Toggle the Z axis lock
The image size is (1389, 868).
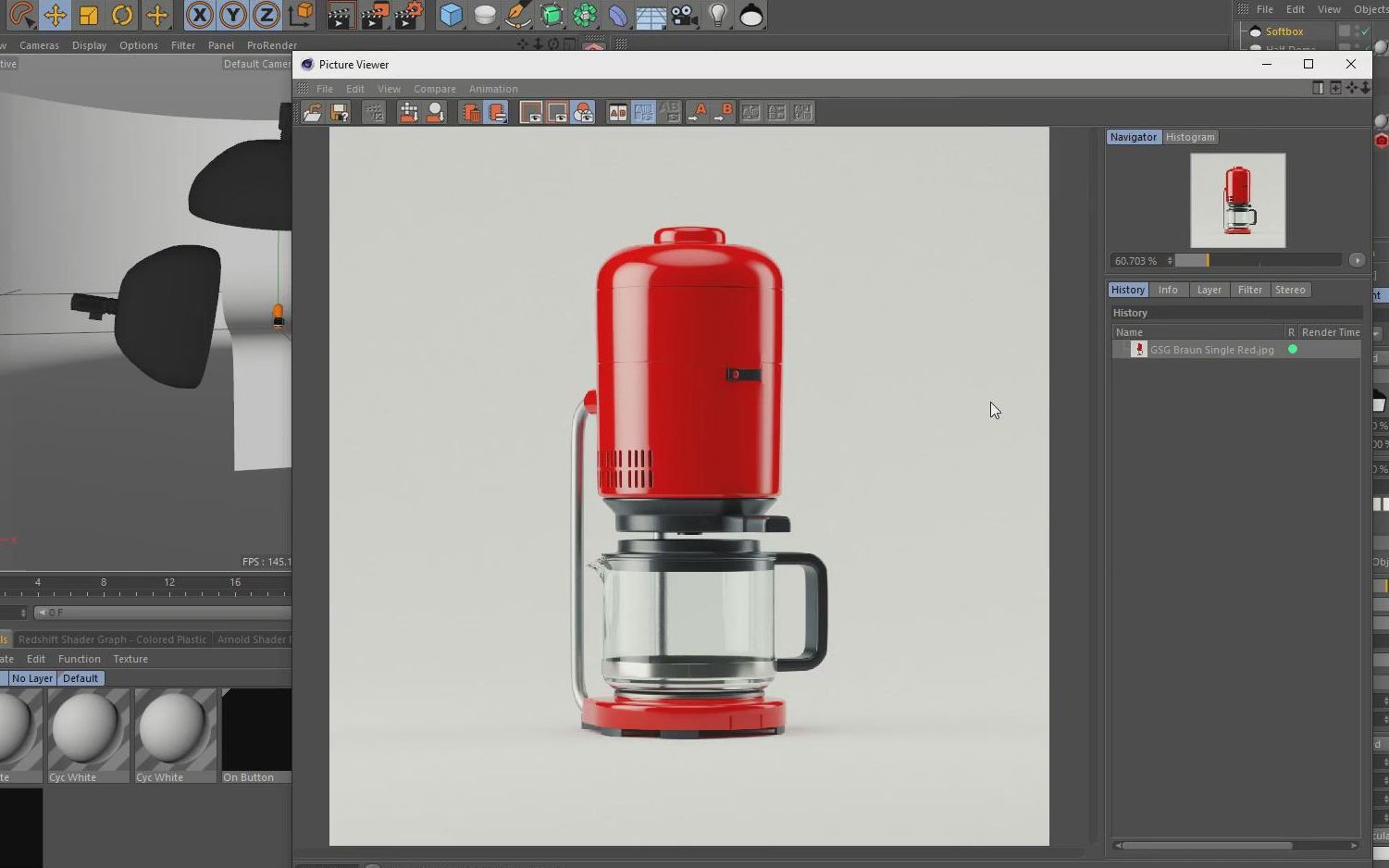[x=266, y=16]
